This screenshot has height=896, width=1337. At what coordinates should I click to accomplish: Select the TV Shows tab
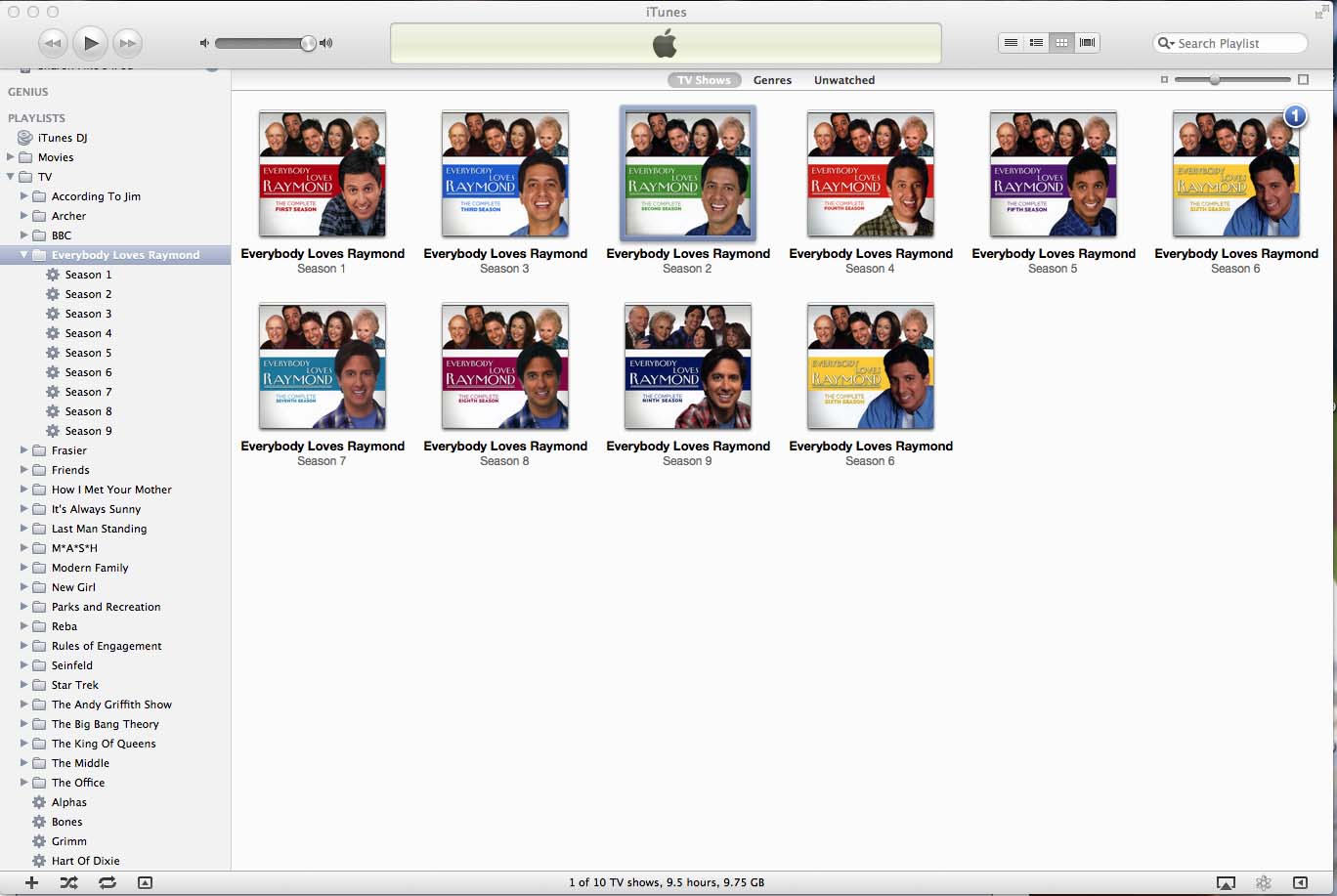(x=704, y=80)
